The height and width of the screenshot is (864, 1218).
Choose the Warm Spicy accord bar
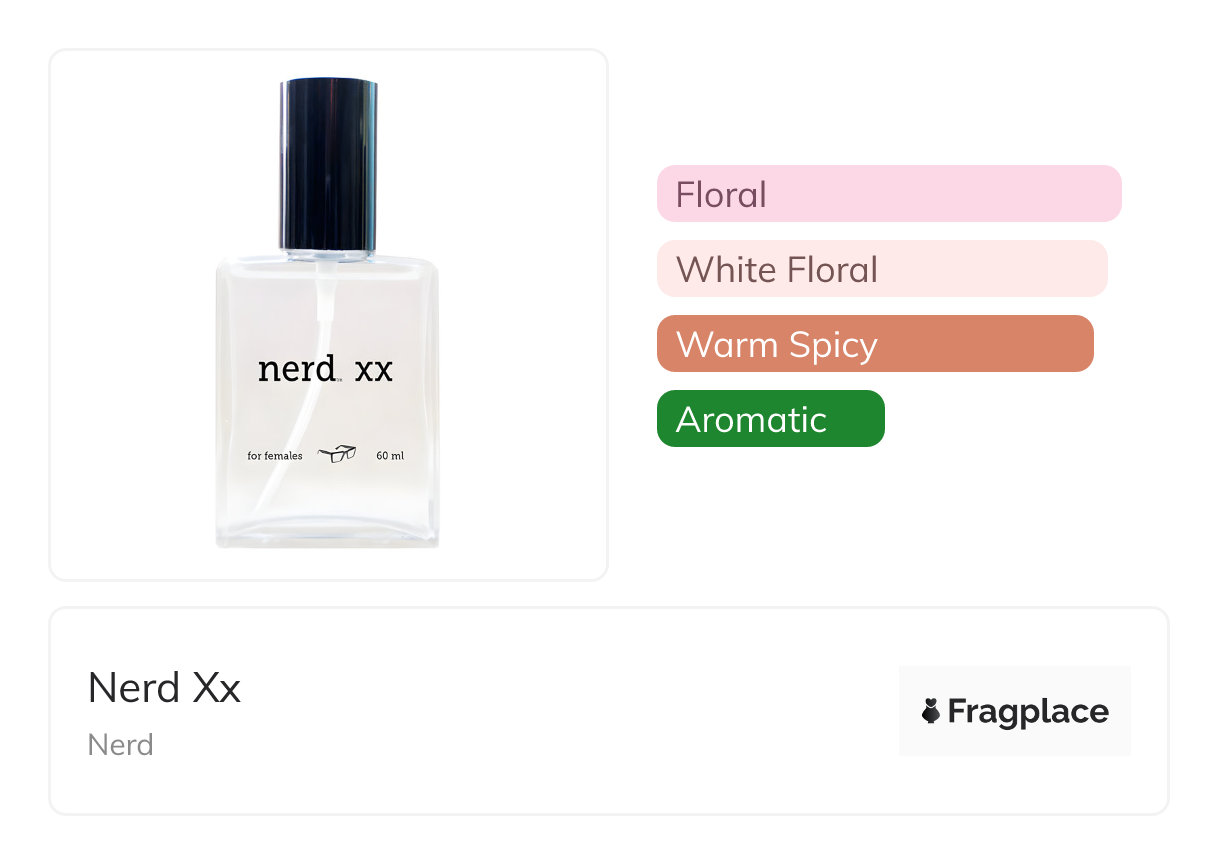tap(874, 344)
